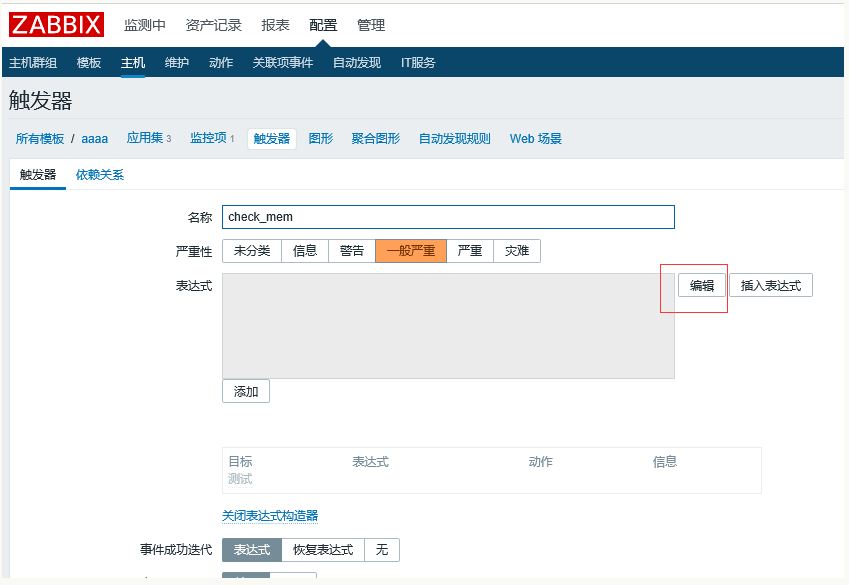
Task: Set severity to 信息
Action: pos(305,251)
